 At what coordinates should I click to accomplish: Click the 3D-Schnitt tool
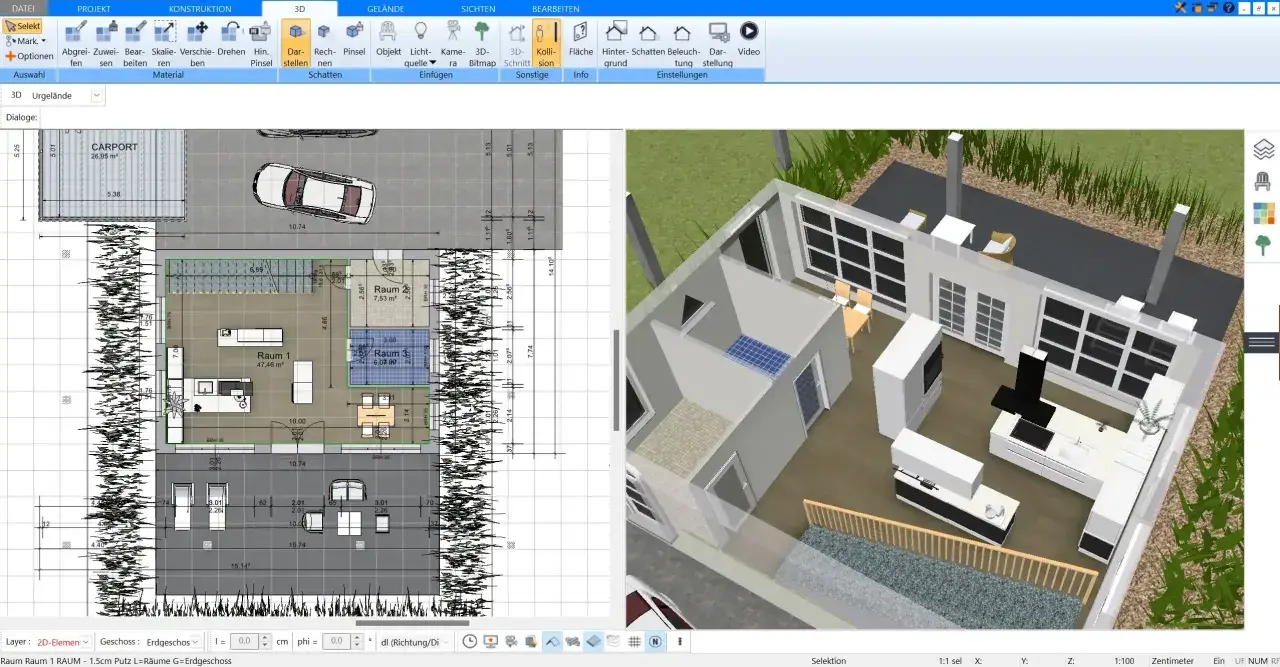[x=517, y=43]
